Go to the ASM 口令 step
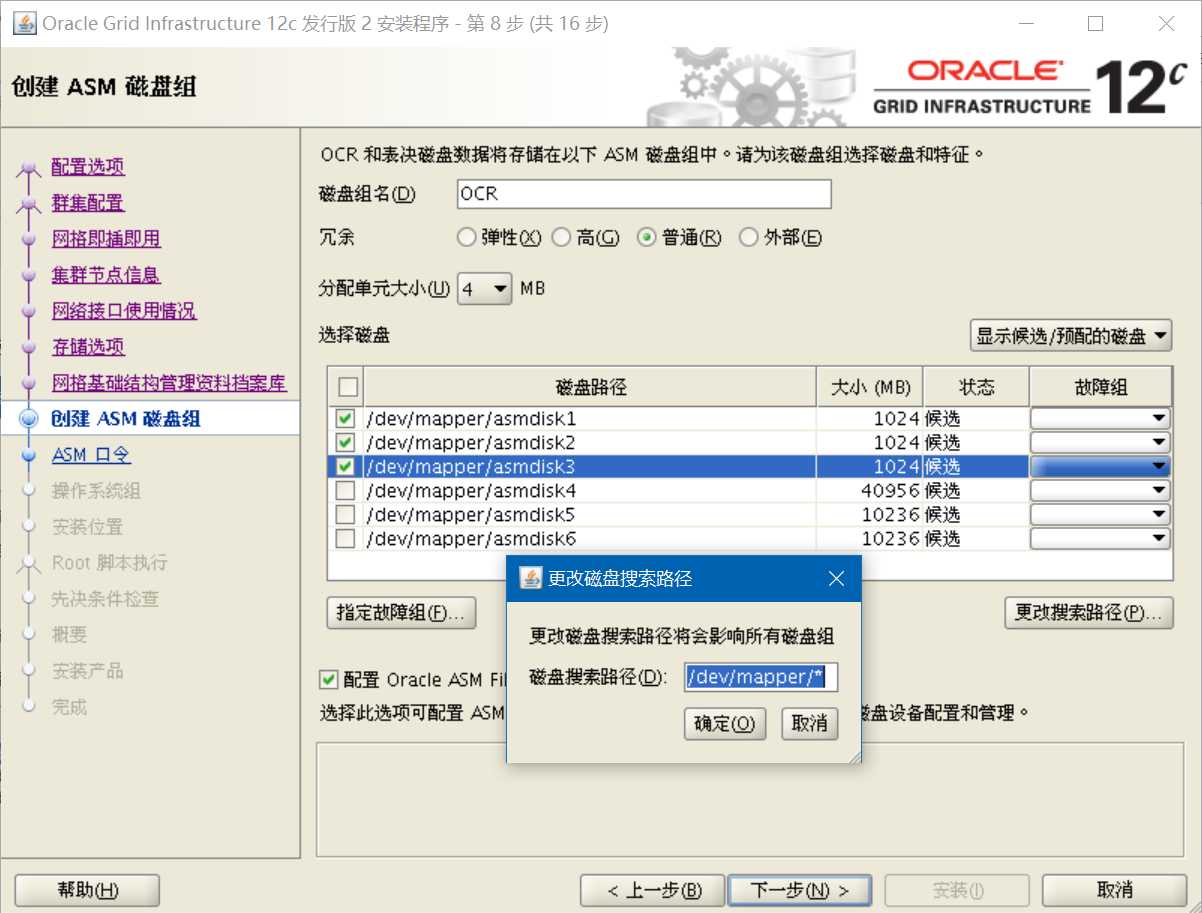The width and height of the screenshot is (1202, 913). click(x=91, y=455)
